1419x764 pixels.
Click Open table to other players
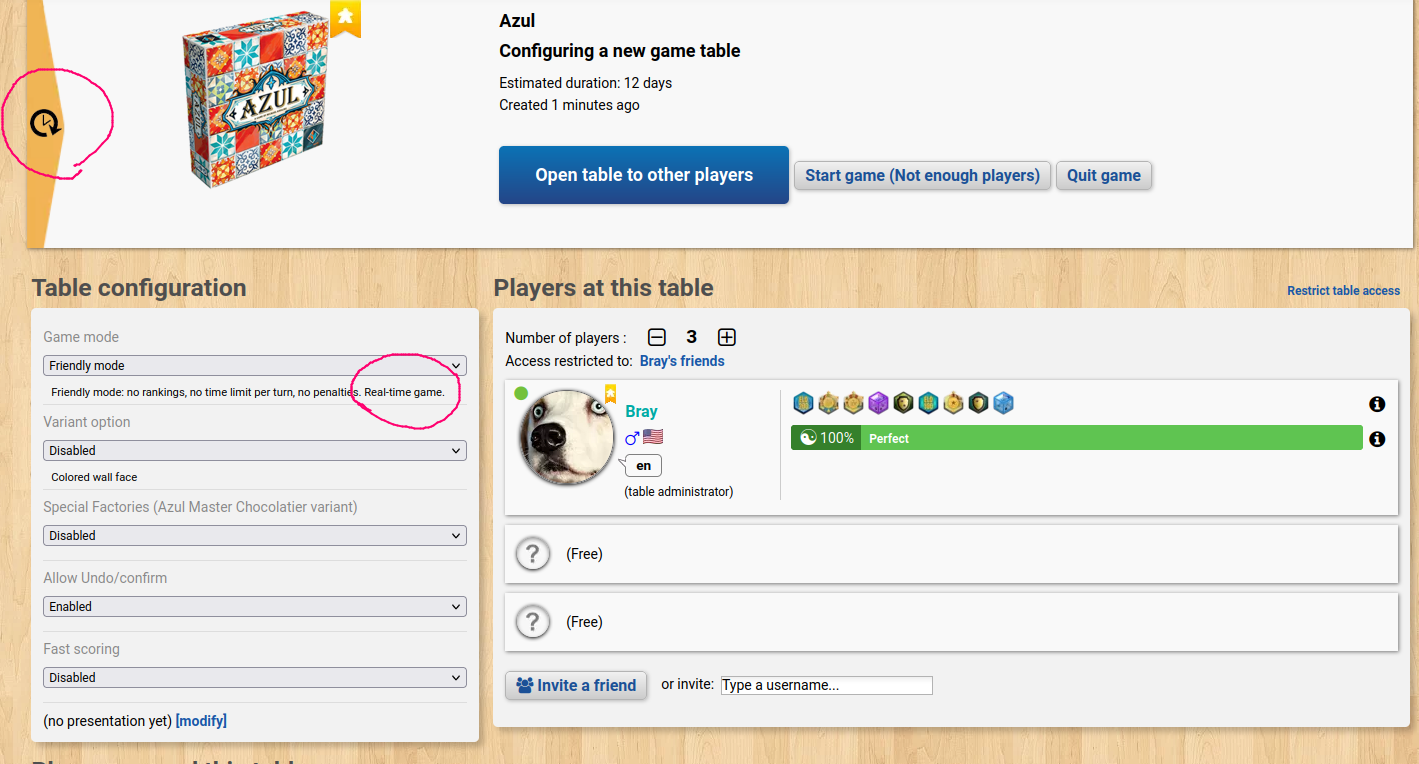tap(644, 175)
